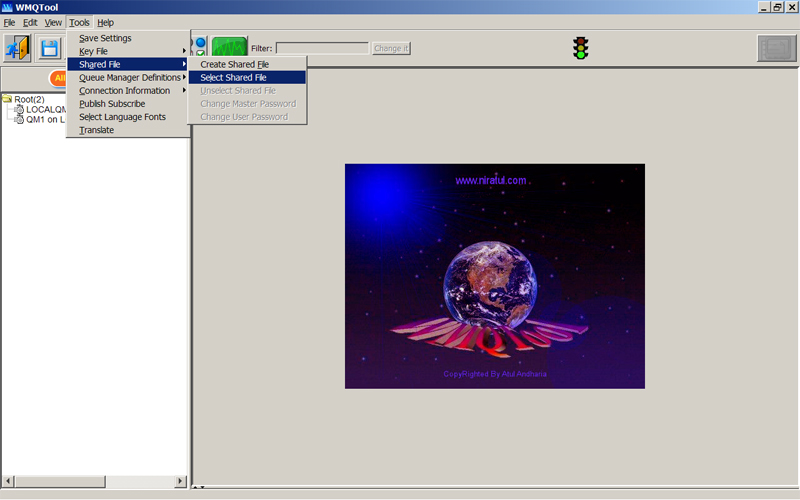
Task: Click the traffic light status icon
Action: point(580,48)
